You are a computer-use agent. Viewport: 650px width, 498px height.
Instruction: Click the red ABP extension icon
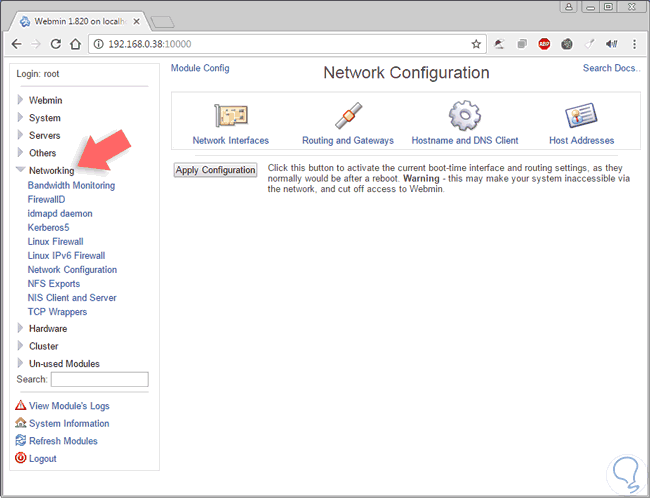[x=544, y=44]
